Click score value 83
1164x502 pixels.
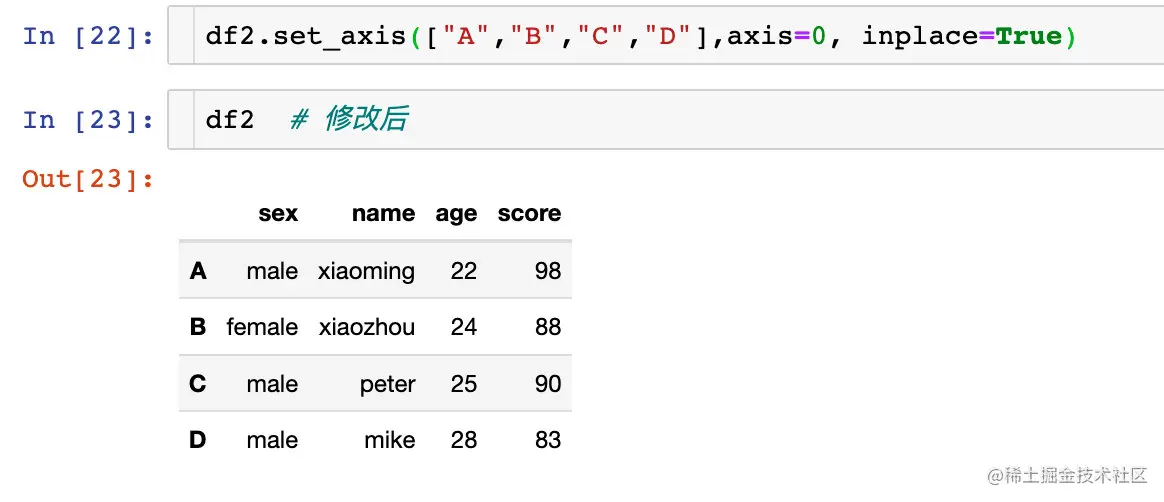548,440
